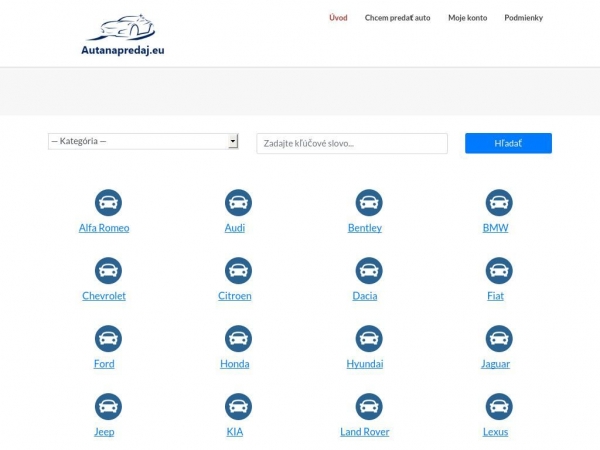Click the car icon above KIA
The image size is (600, 450).
[238, 406]
